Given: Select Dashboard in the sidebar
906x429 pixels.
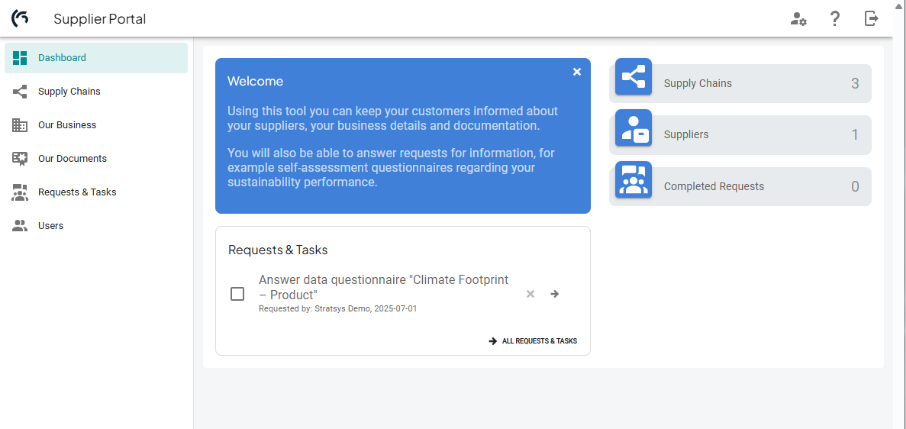Looking at the screenshot, I should point(62,58).
